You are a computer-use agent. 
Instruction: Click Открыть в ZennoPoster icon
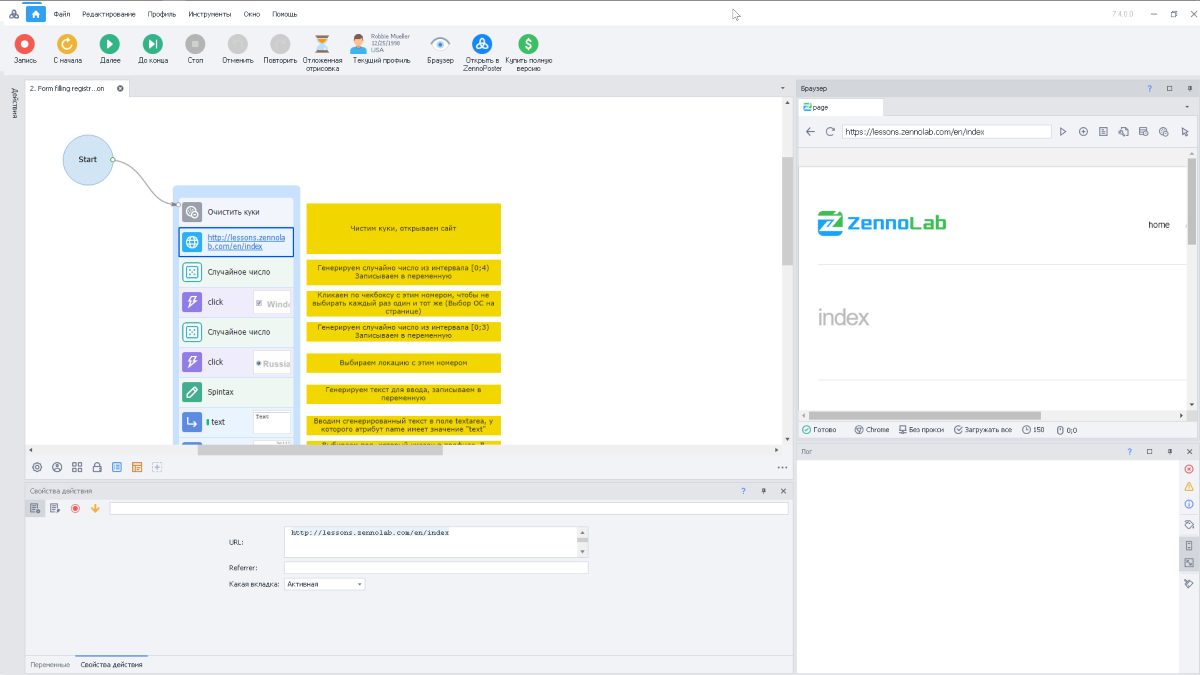483,44
